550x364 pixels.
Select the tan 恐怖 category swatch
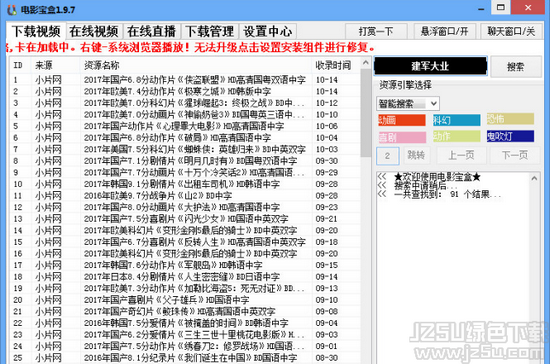point(510,119)
